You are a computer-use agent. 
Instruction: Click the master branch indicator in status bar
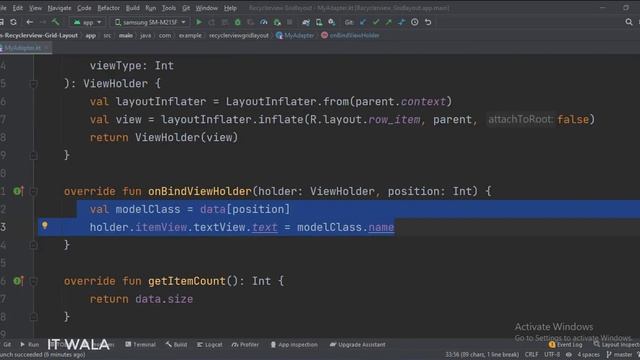pos(620,354)
